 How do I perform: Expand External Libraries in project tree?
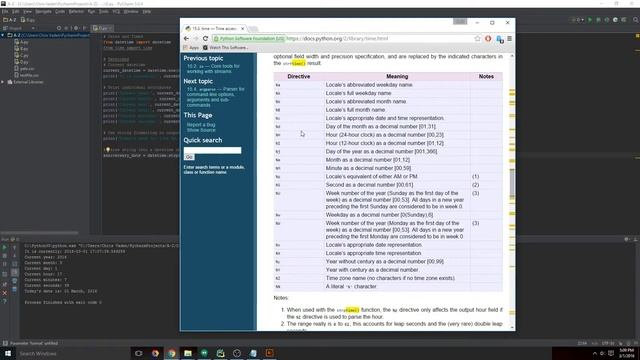tap(3, 82)
